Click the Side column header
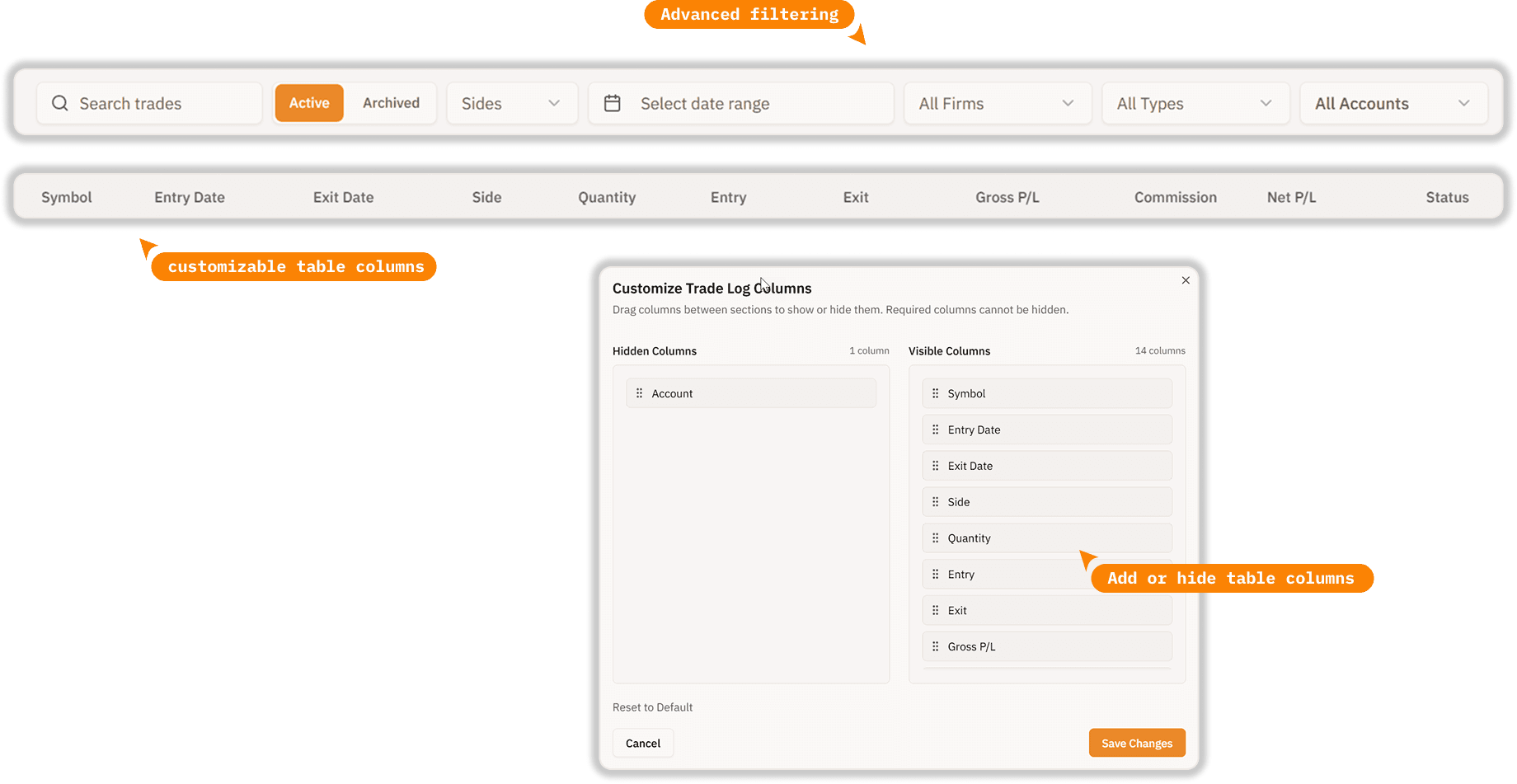The image size is (1517, 784). [x=486, y=197]
